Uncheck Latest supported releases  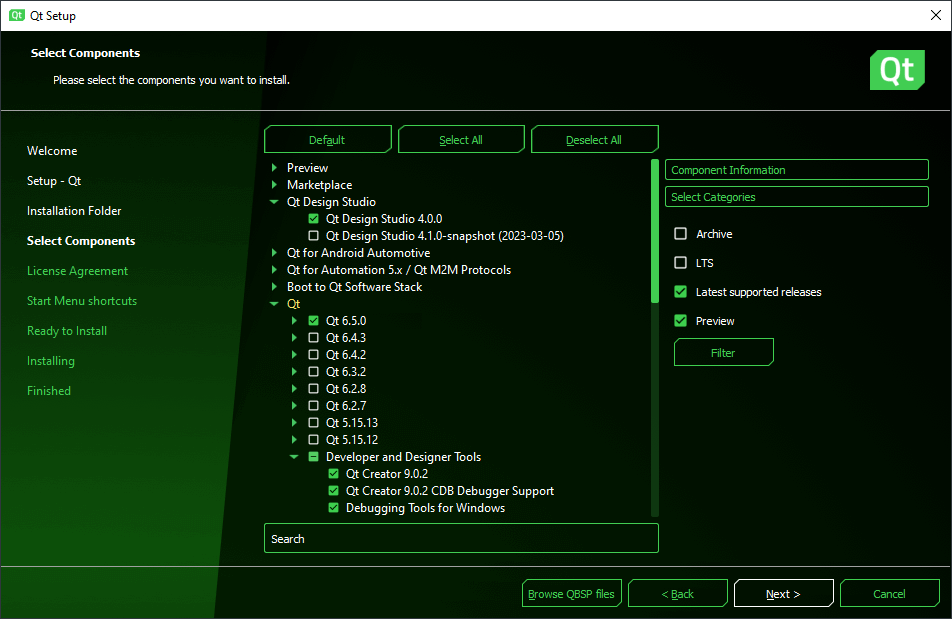(x=681, y=292)
